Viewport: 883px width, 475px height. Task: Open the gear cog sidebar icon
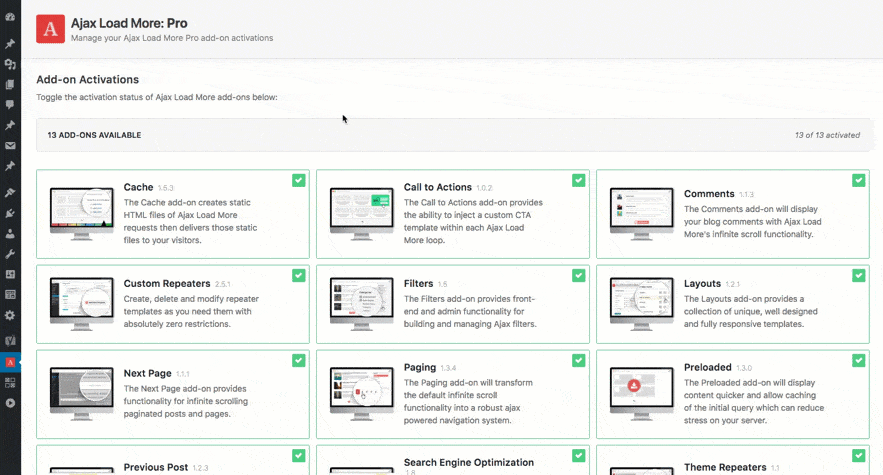pyautogui.click(x=10, y=316)
